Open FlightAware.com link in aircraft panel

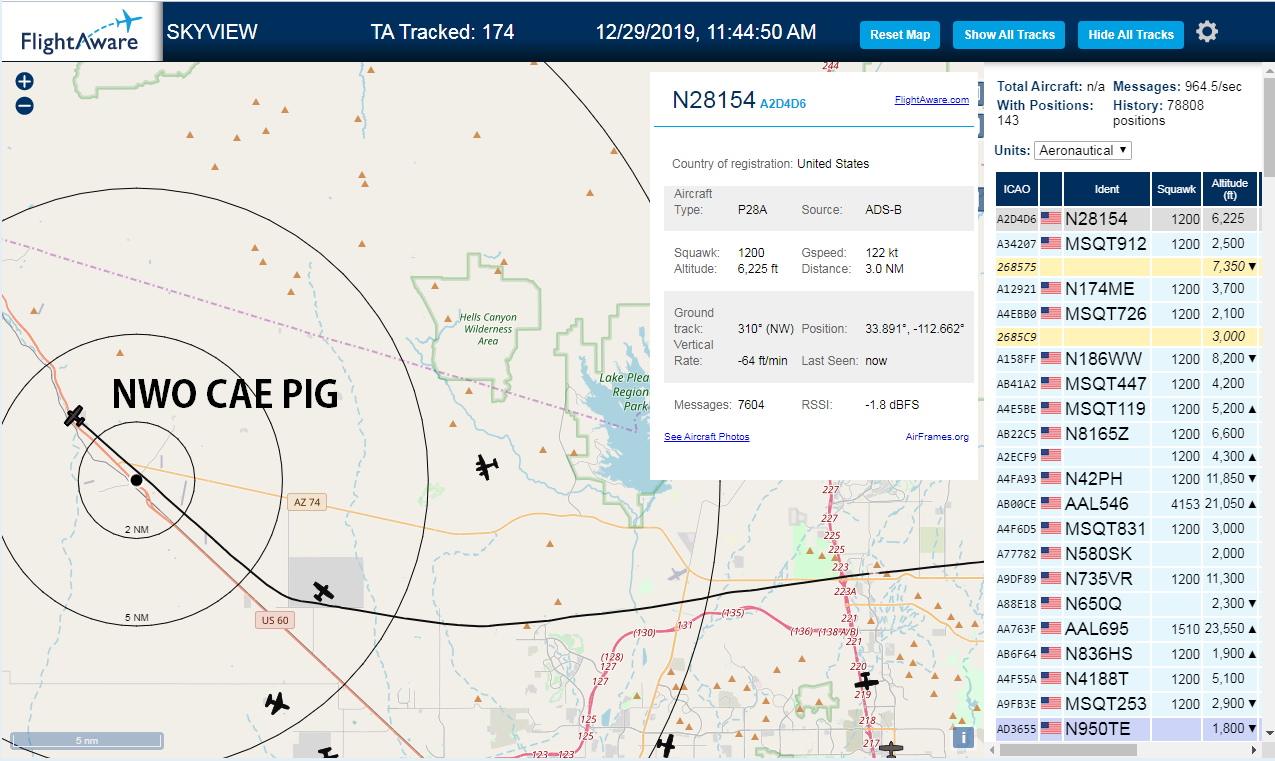(931, 100)
